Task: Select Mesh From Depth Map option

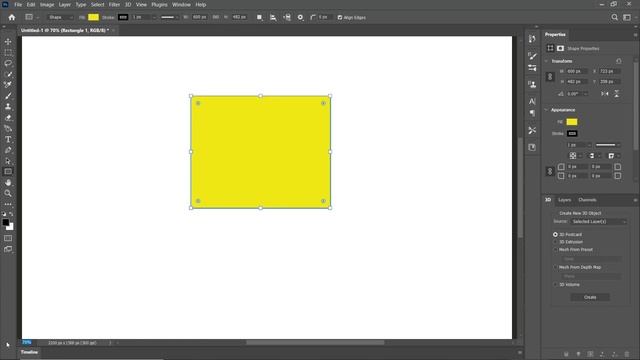Action: [555, 267]
